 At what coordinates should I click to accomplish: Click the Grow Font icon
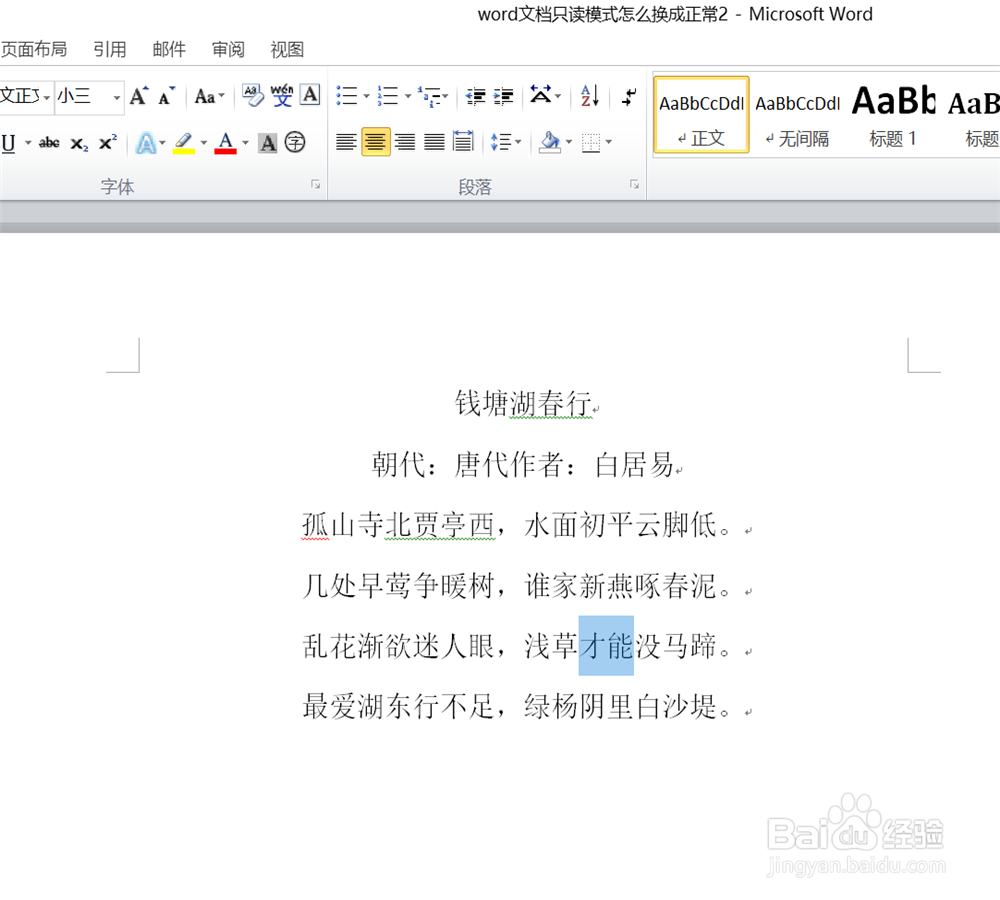tap(136, 95)
